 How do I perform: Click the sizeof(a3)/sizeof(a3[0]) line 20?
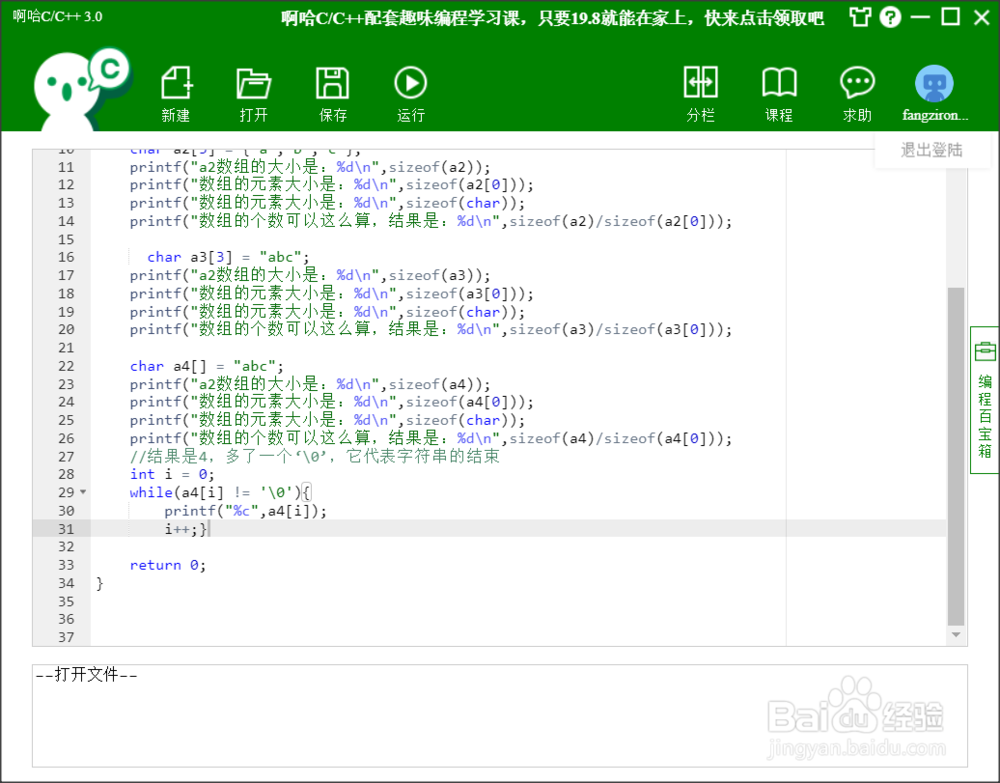[430, 330]
